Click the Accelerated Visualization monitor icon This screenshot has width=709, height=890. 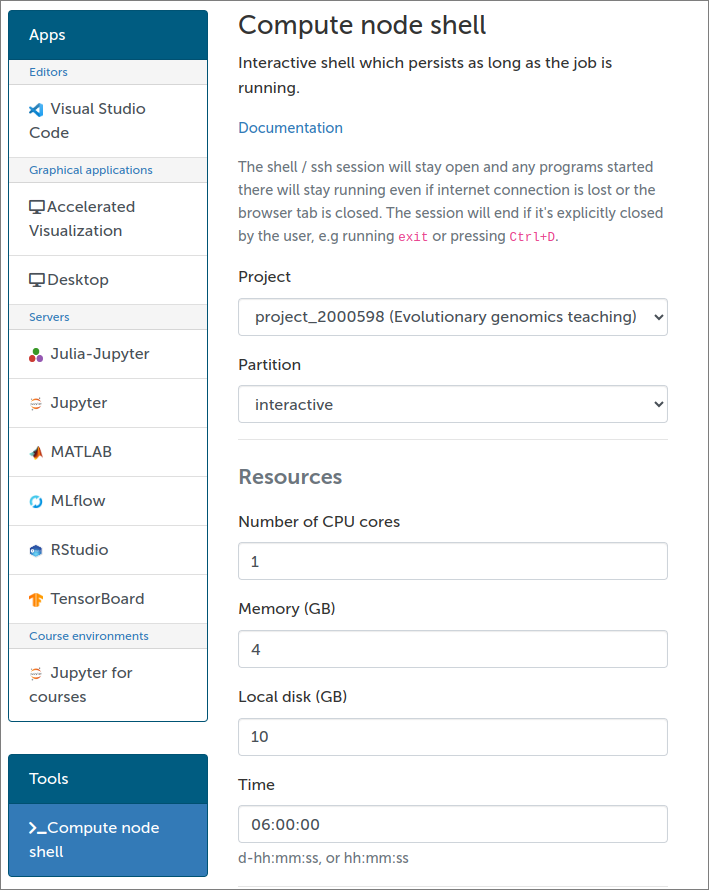(37, 207)
